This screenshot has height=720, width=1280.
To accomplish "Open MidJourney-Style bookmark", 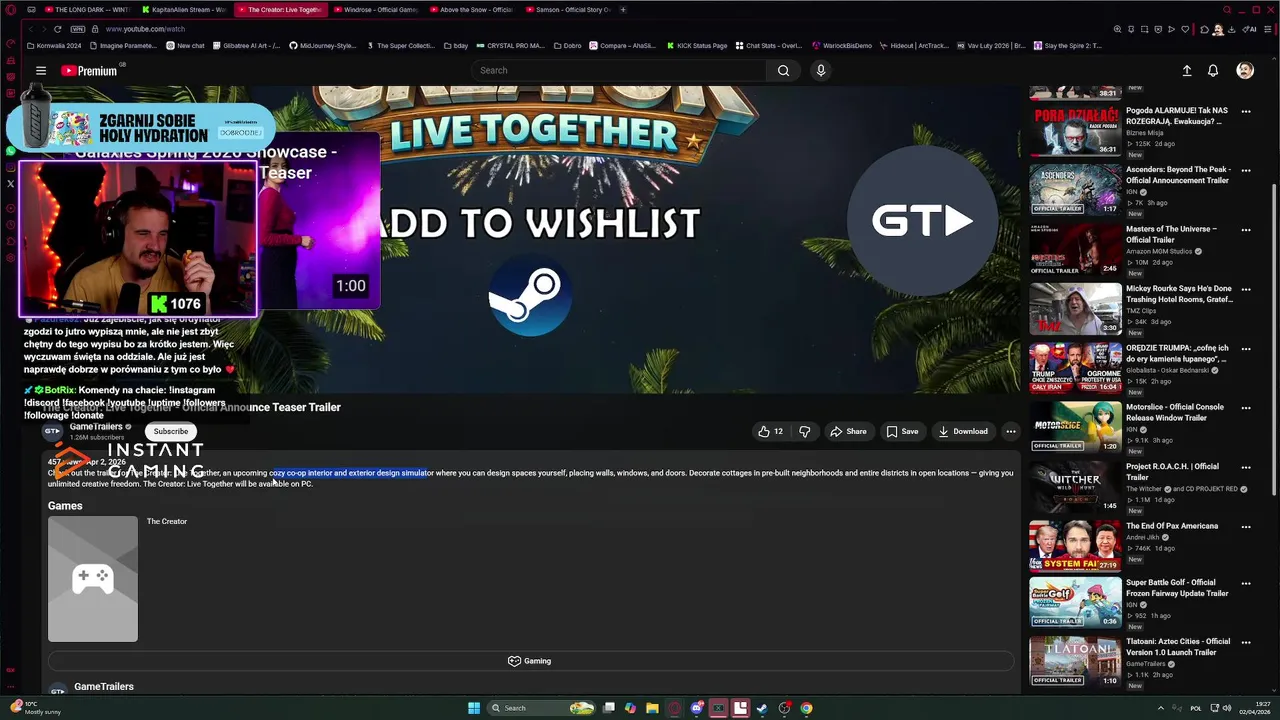I will coord(322,46).
